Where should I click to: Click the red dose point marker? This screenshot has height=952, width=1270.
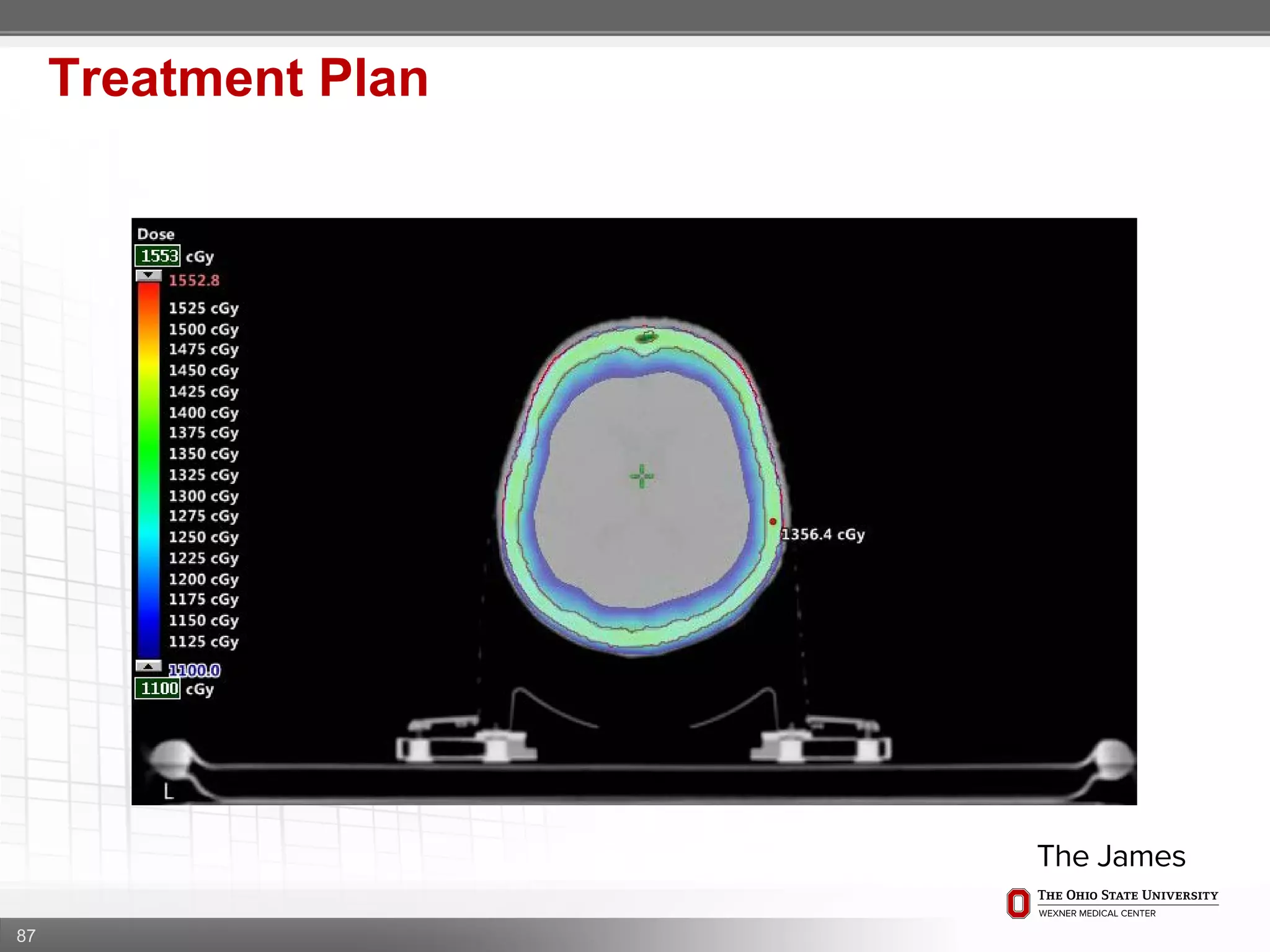[773, 522]
